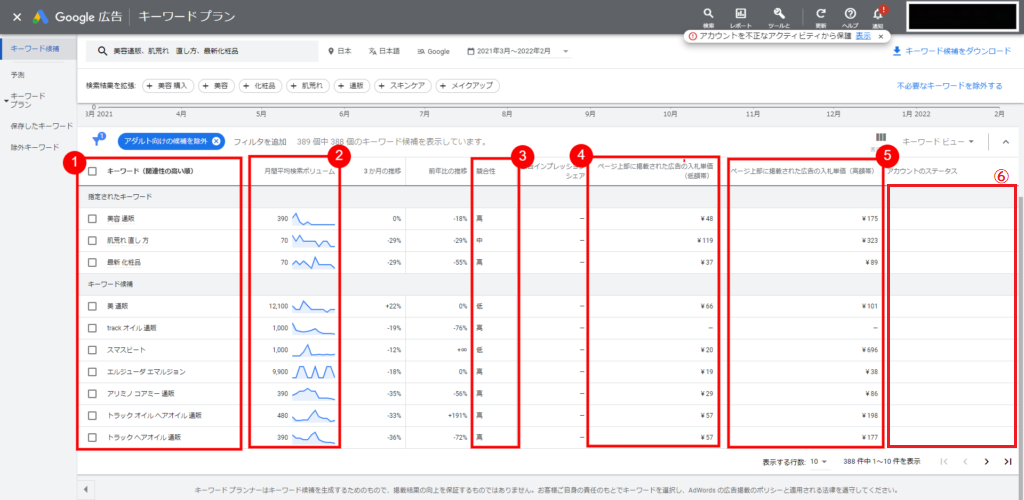The width and height of the screenshot is (1024, 500).
Task: Check the 肌荒れ 直し方 row checkbox
Action: (92, 241)
